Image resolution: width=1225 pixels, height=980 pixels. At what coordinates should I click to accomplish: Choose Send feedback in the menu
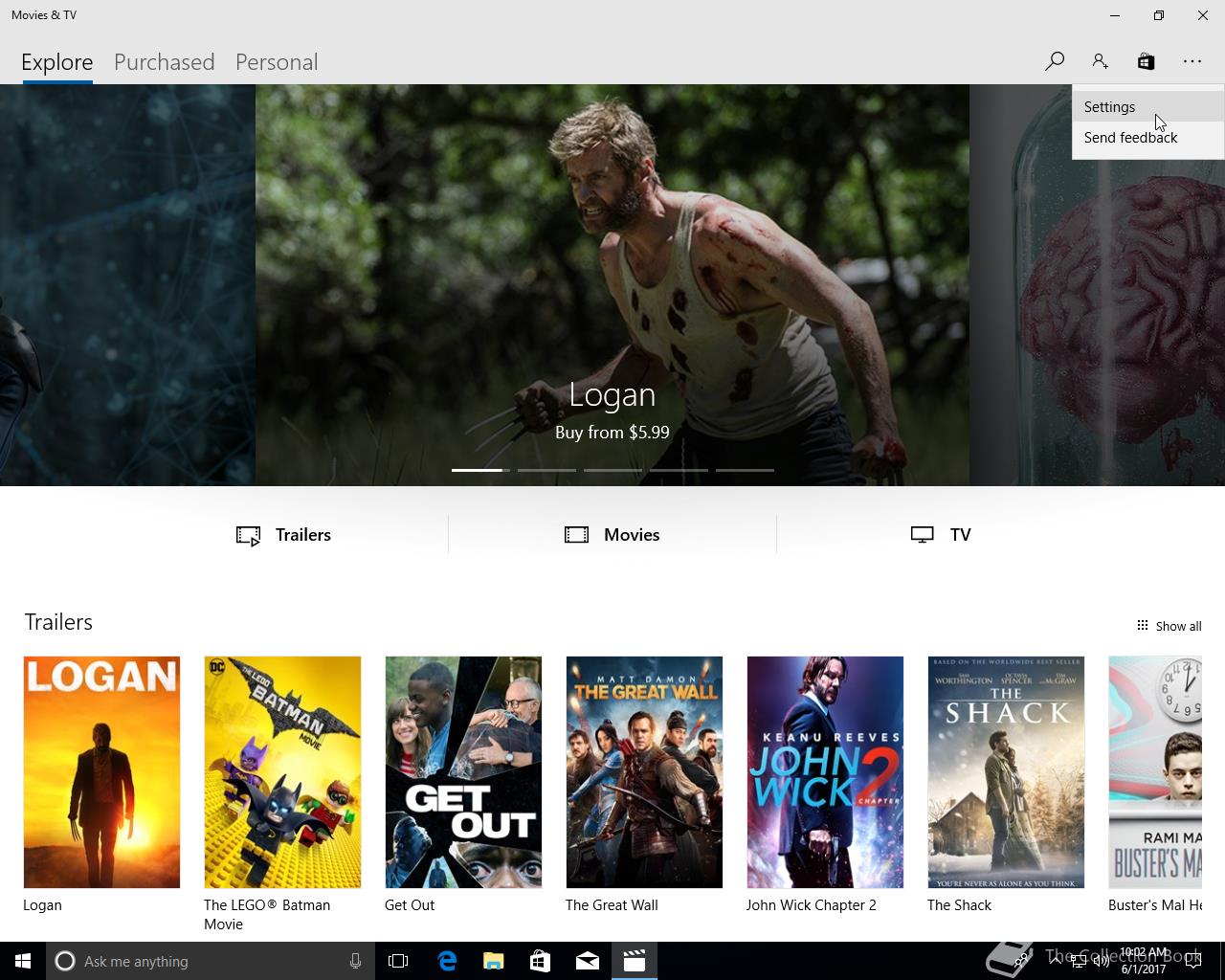1147,138
